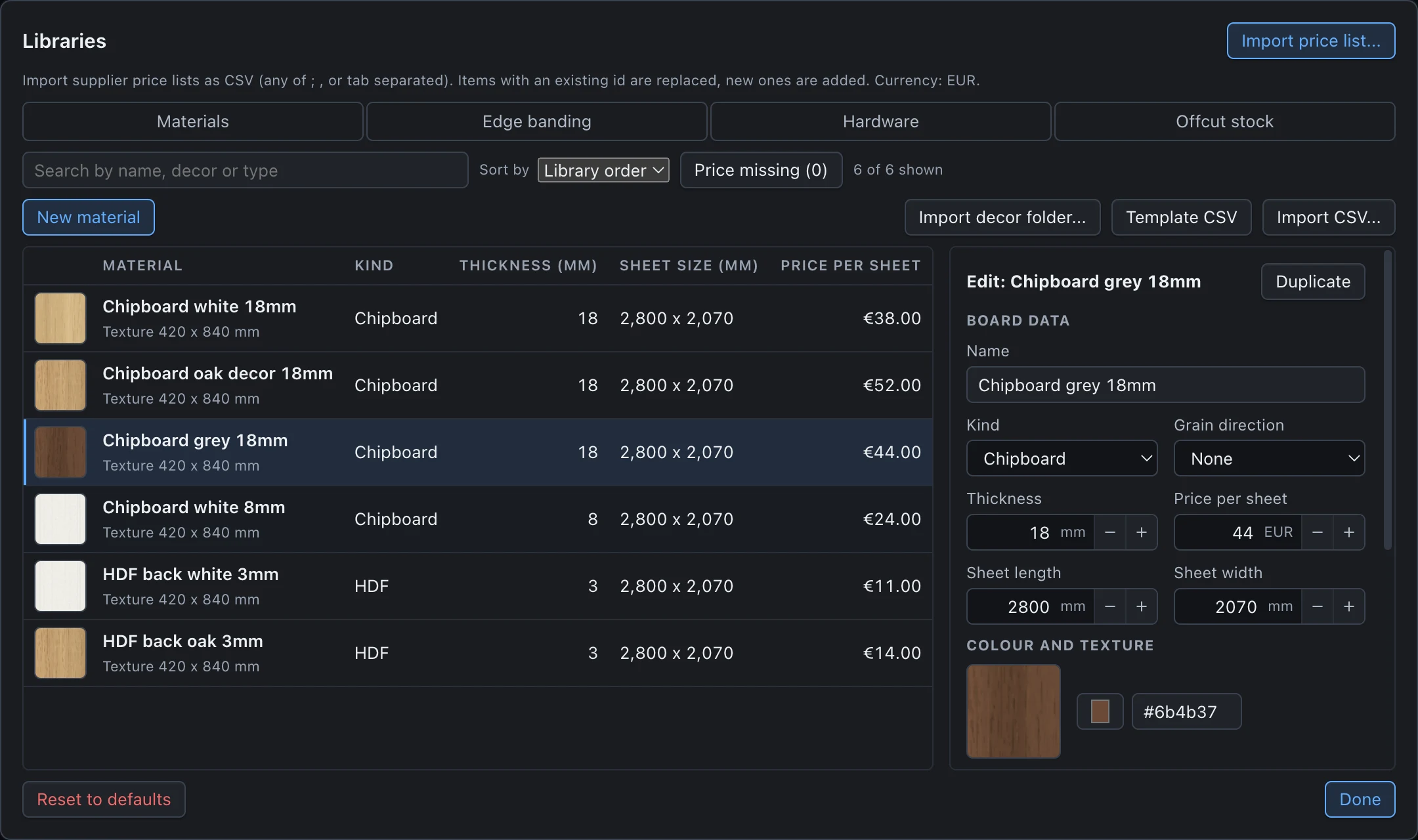Focus the search by name field
1418x840 pixels.
click(246, 170)
